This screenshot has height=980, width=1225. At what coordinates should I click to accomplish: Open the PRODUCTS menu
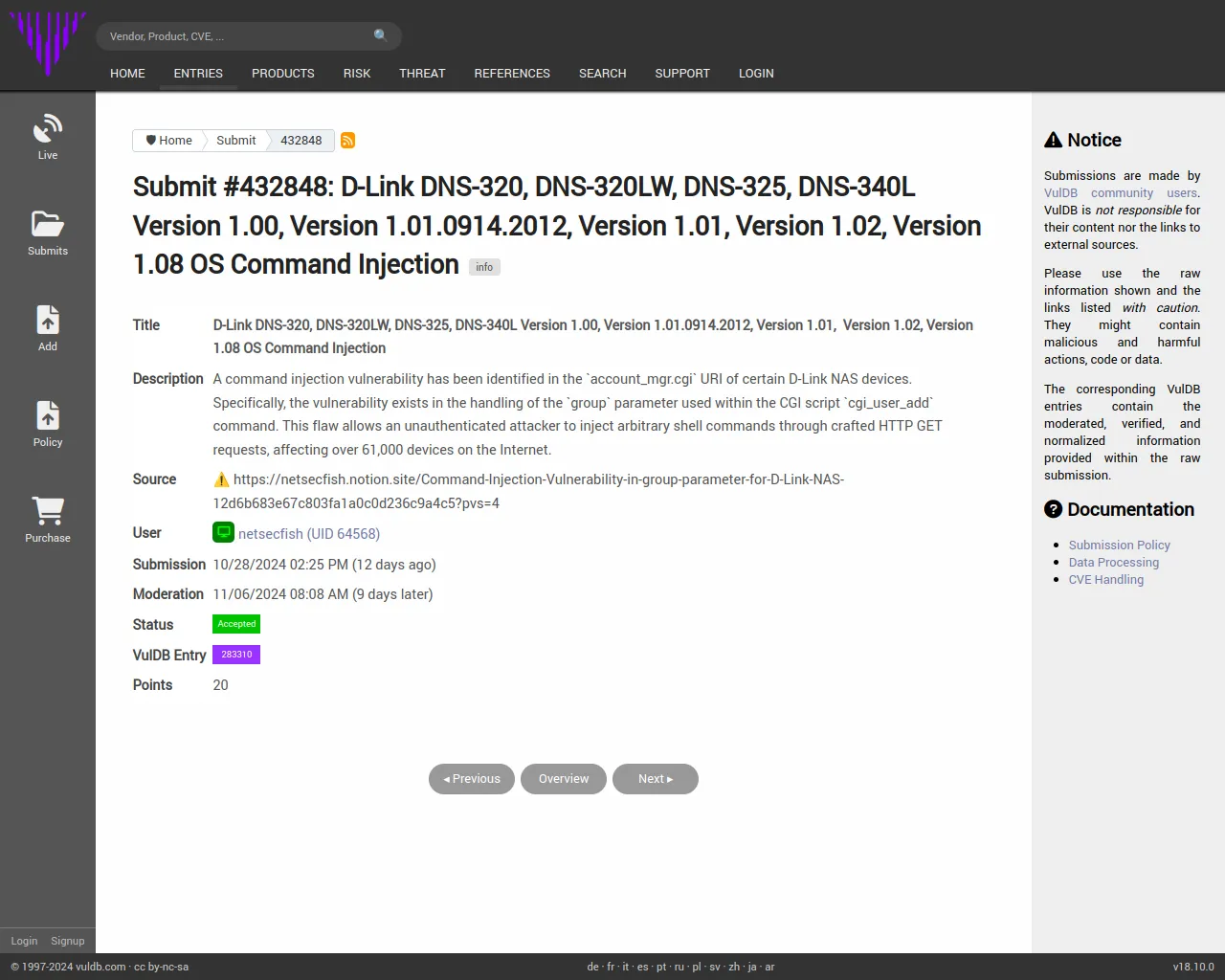[x=283, y=74]
